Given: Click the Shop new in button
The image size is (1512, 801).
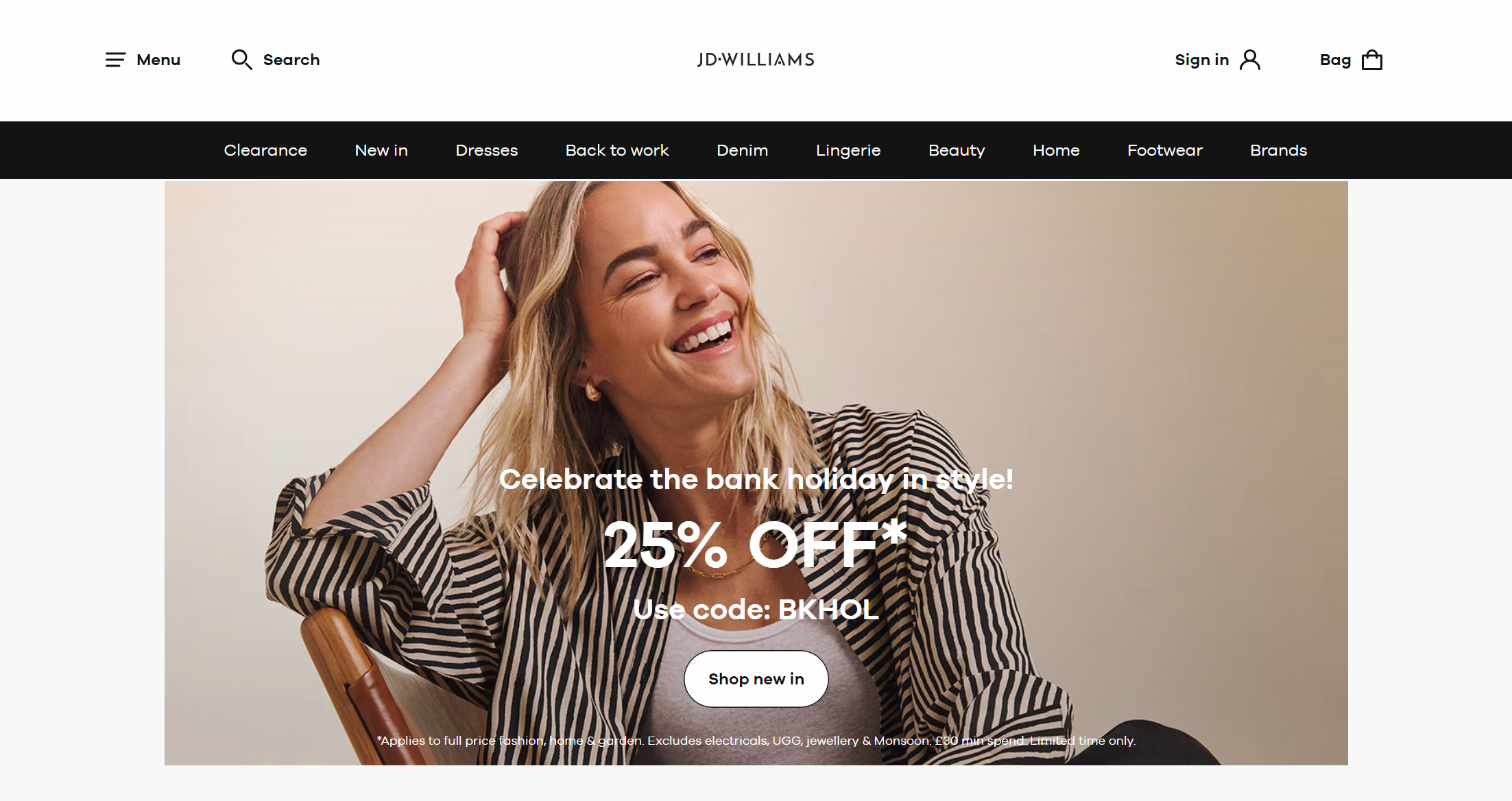Looking at the screenshot, I should [x=756, y=679].
